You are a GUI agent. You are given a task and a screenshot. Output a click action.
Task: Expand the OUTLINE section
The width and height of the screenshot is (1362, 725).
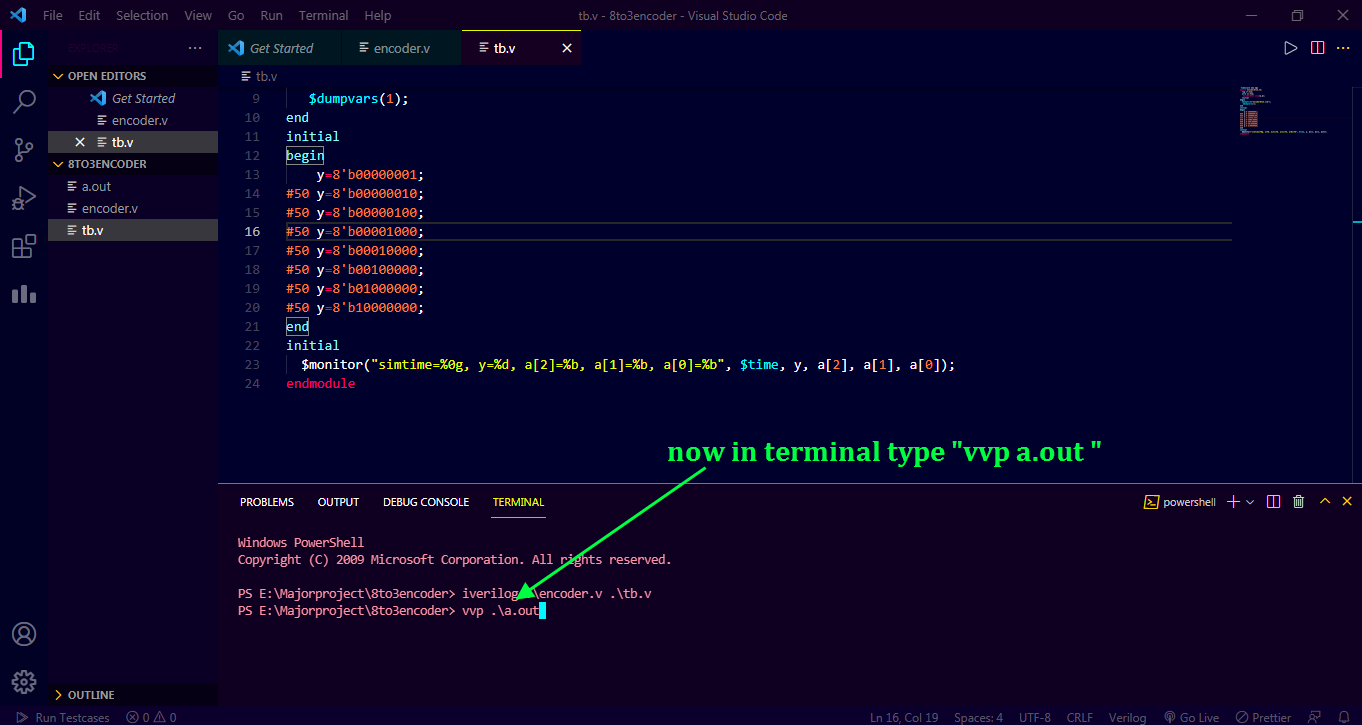coord(133,695)
